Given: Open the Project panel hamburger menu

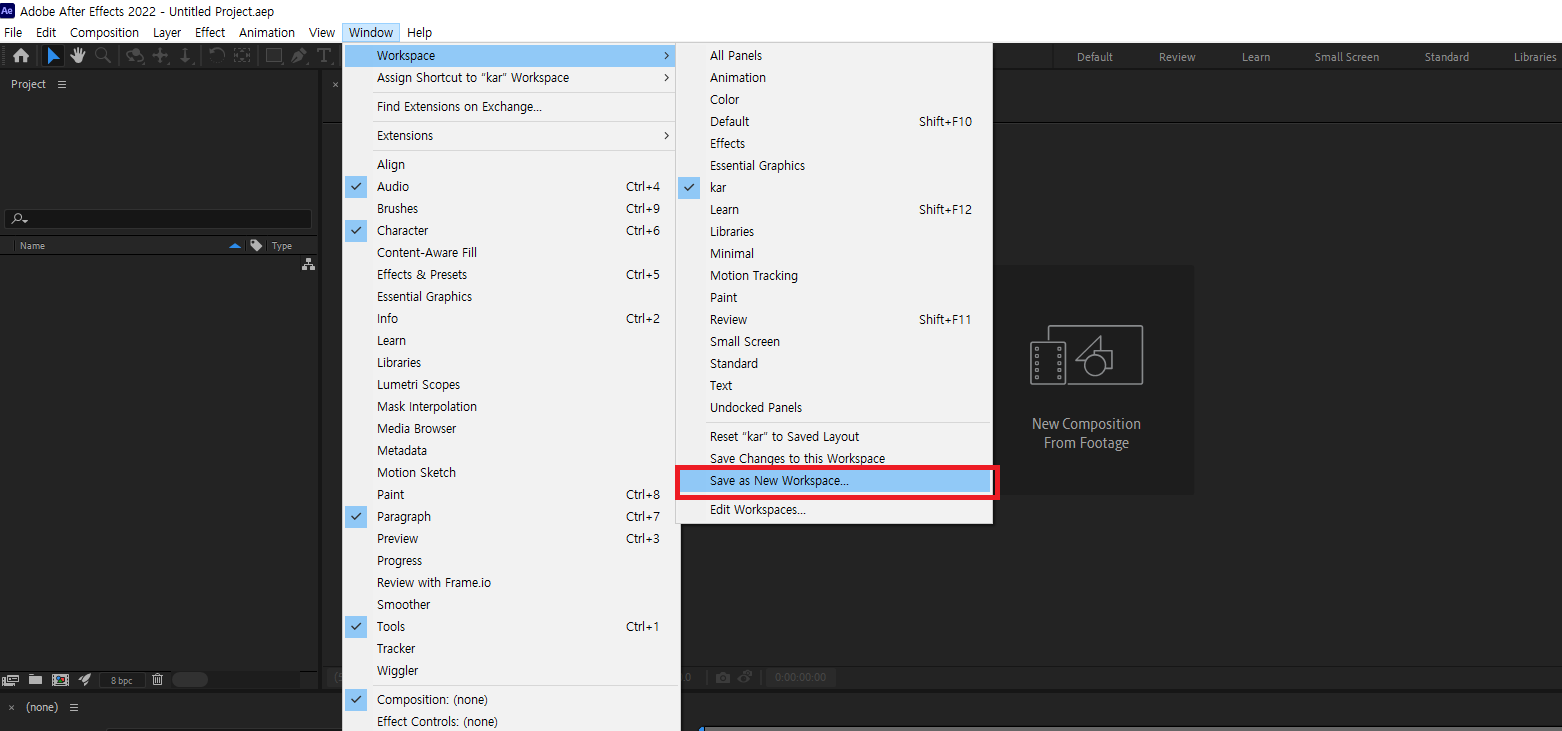Looking at the screenshot, I should pos(62,84).
